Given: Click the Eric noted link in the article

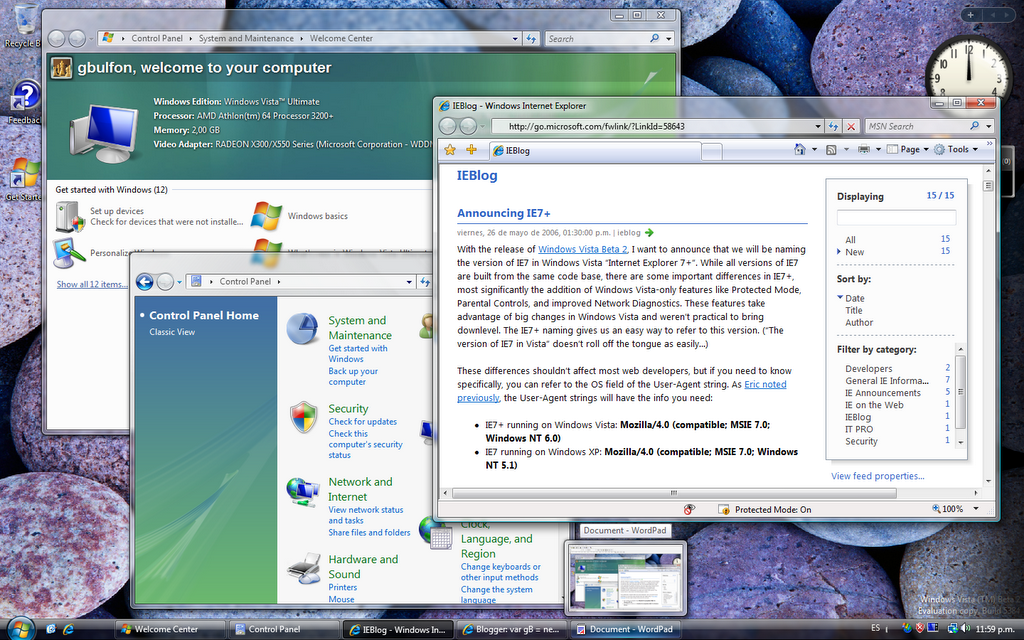Looking at the screenshot, I should (x=765, y=385).
